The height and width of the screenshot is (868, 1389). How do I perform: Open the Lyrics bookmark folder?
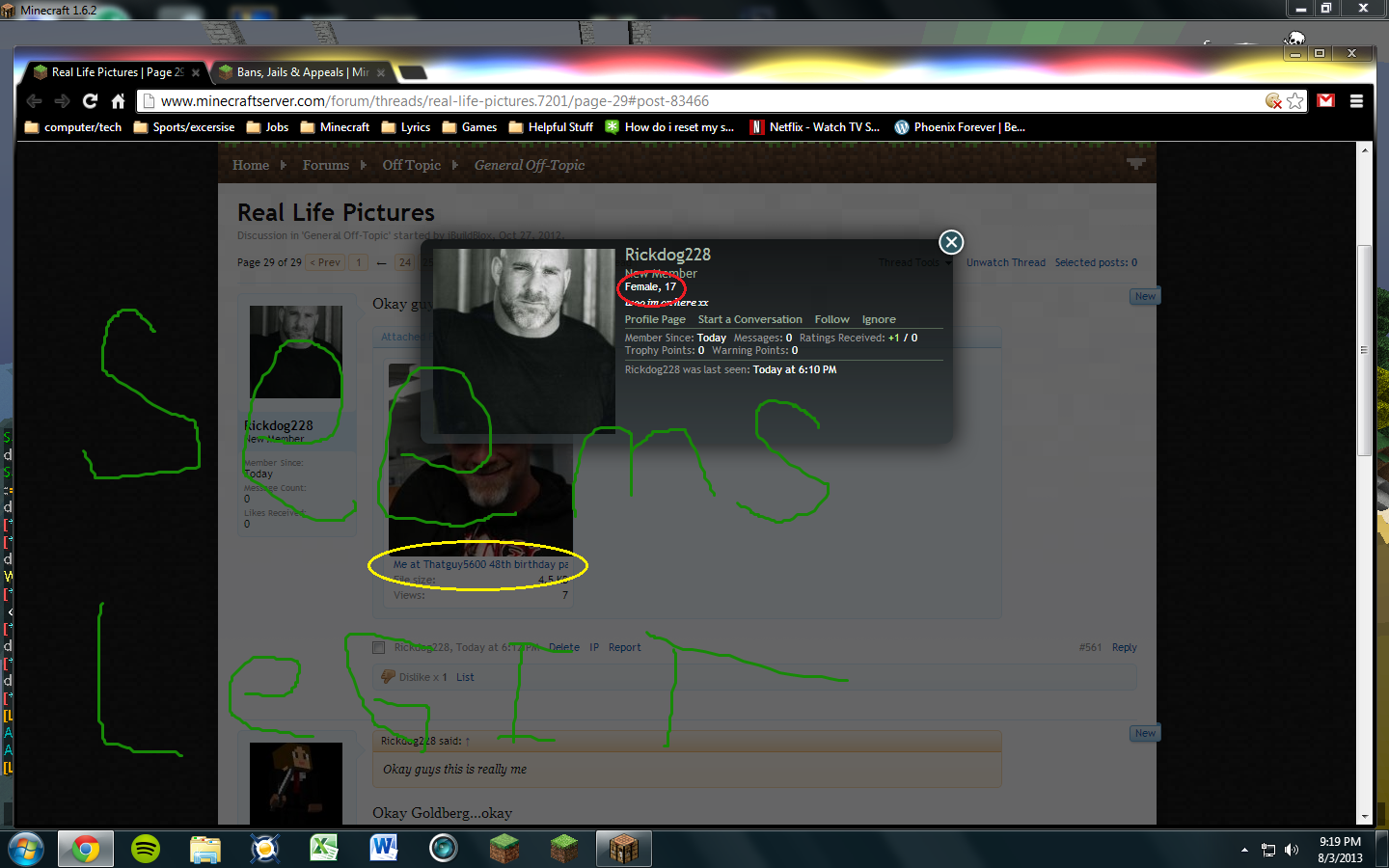406,127
